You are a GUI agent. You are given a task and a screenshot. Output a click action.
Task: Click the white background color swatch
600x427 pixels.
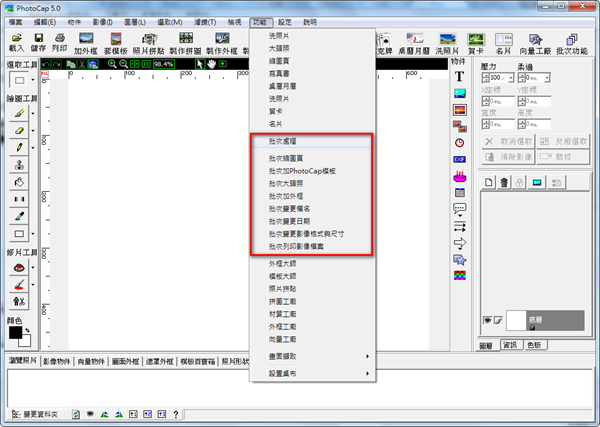[x=27, y=341]
